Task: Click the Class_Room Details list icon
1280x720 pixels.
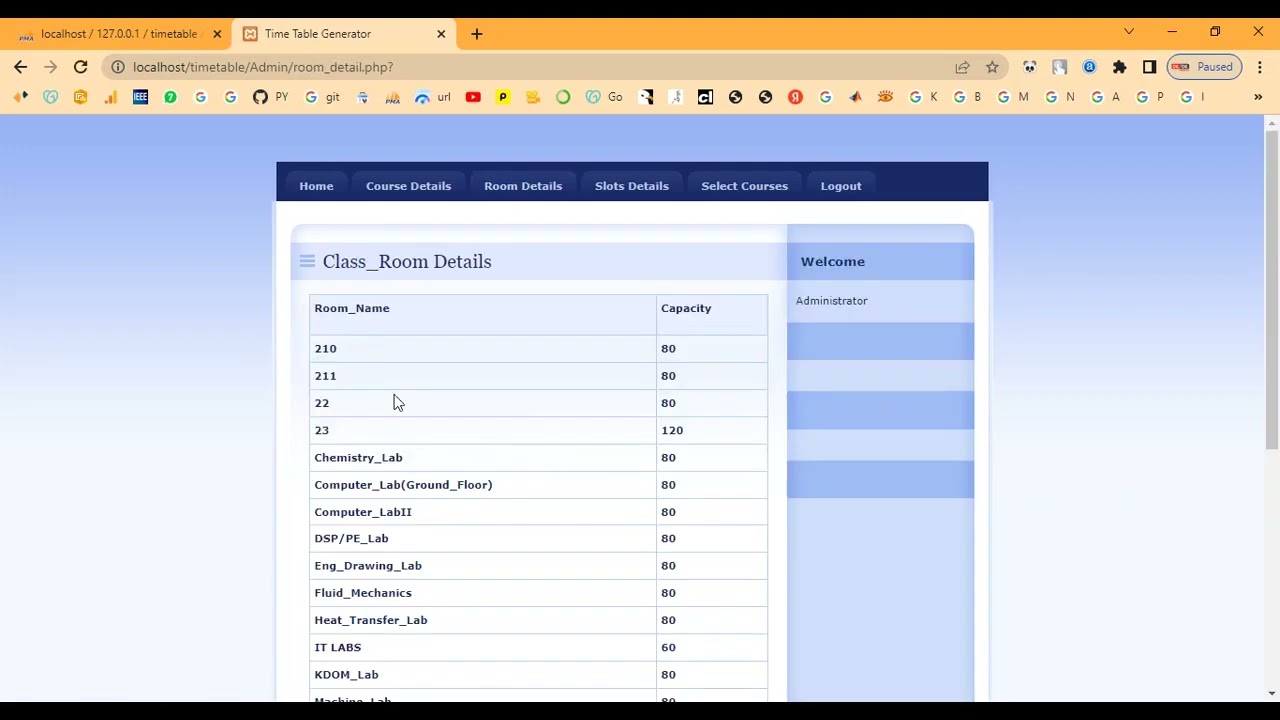Action: pyautogui.click(x=307, y=261)
